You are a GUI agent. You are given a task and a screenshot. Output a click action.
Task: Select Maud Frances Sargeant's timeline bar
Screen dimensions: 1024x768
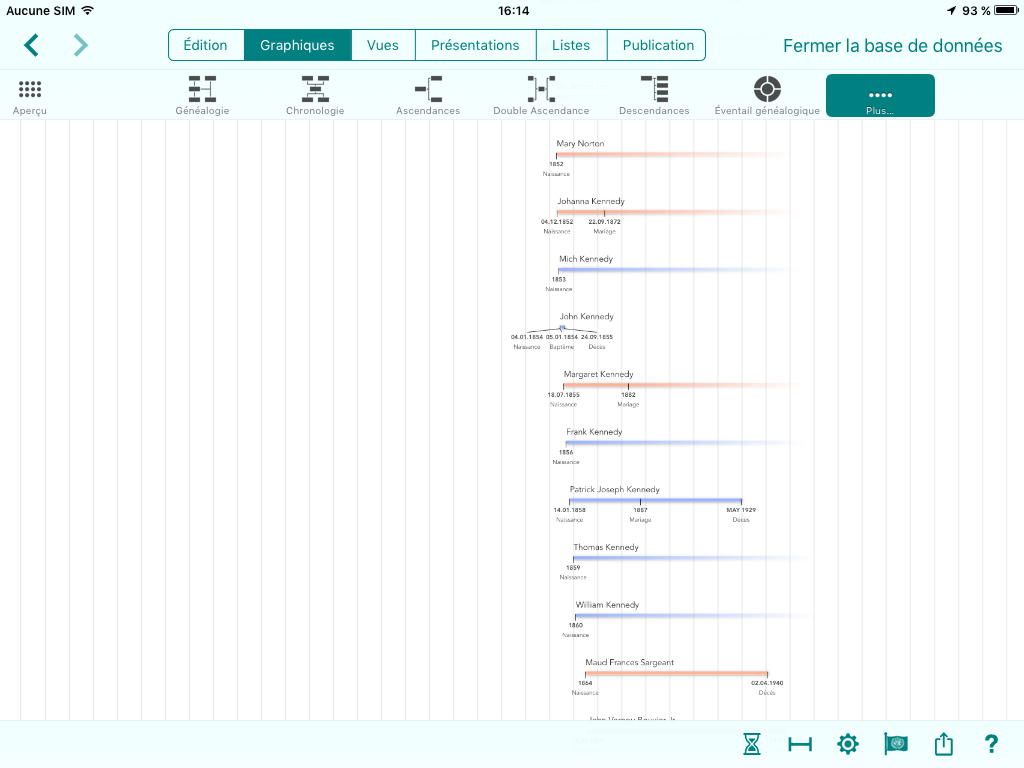[676, 673]
